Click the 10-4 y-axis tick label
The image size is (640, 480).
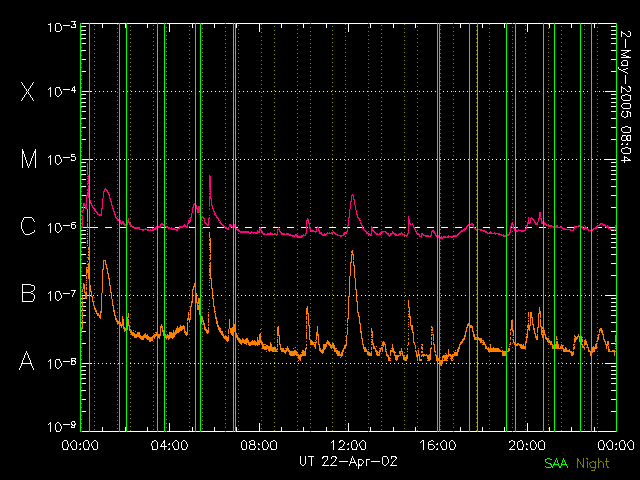(x=62, y=91)
